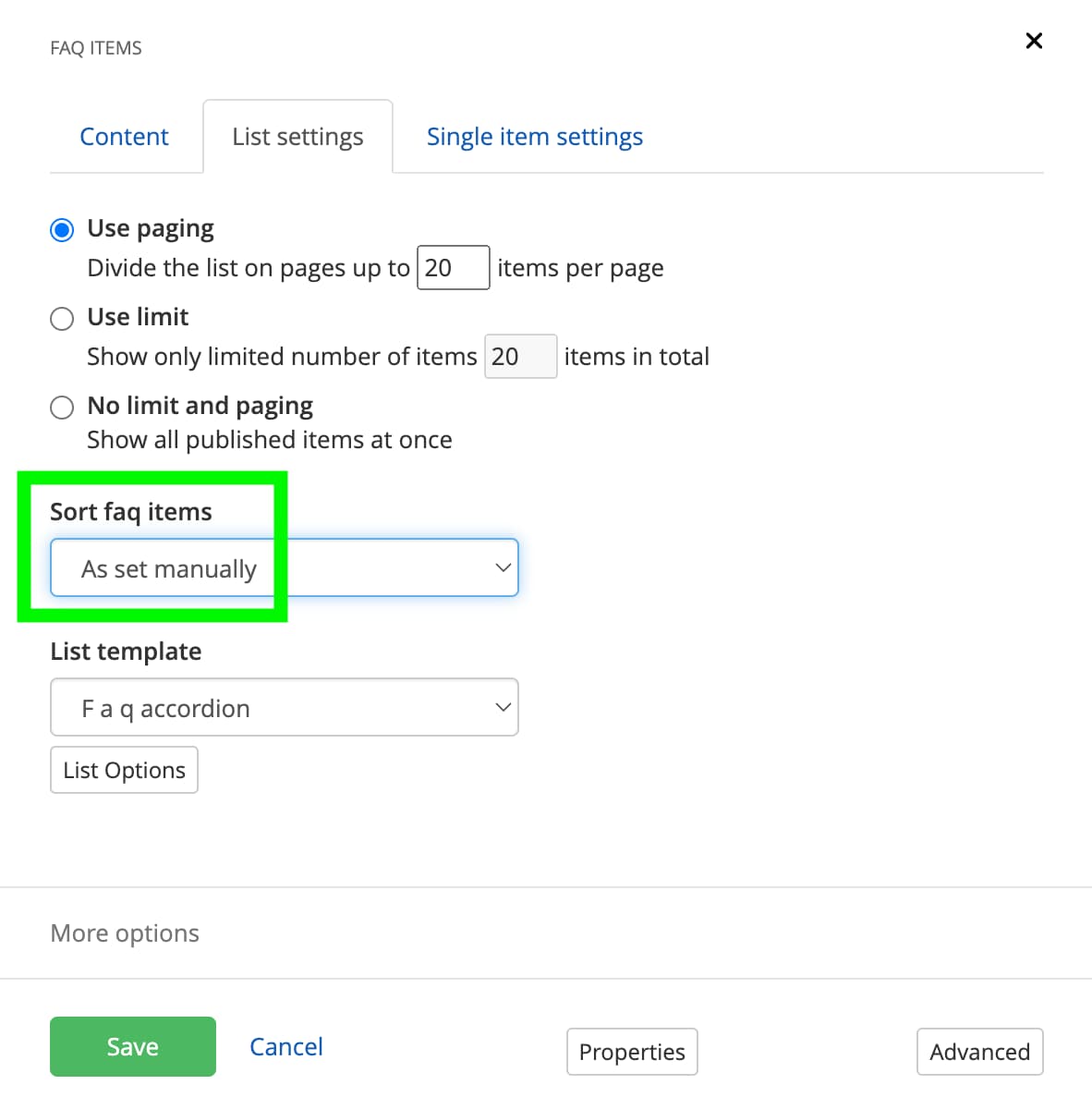Viewport: 1092px width, 1109px height.
Task: Click the List Options button
Action: pos(124,769)
